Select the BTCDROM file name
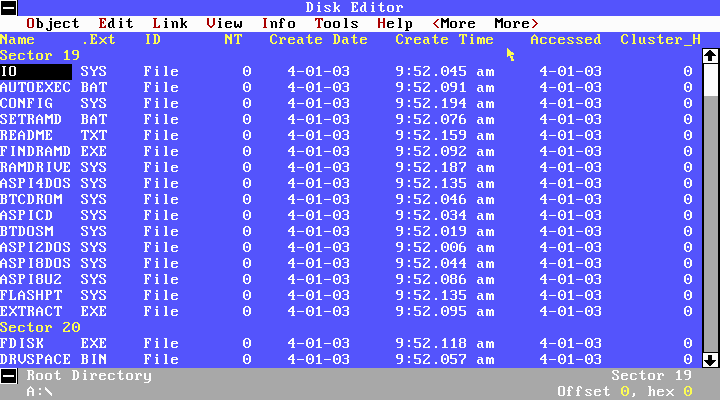The height and width of the screenshot is (400, 720). pos(31,199)
